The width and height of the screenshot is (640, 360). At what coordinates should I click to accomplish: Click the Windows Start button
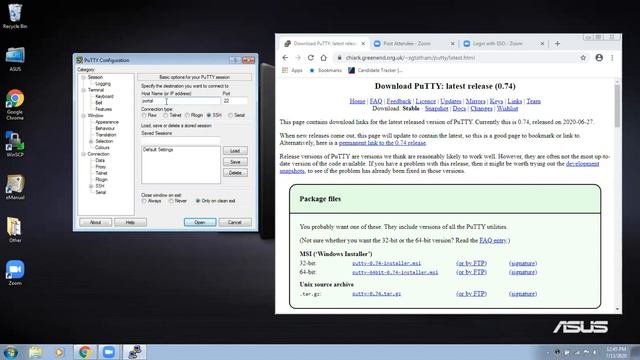tap(10, 352)
